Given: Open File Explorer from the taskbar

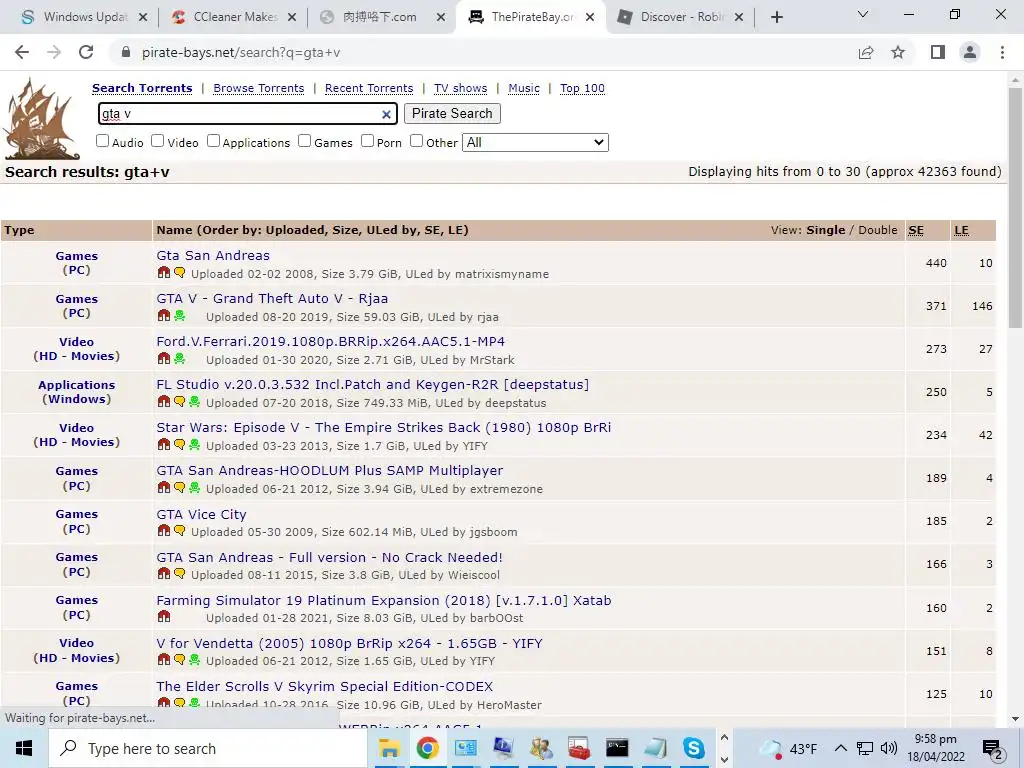Looking at the screenshot, I should (x=389, y=748).
